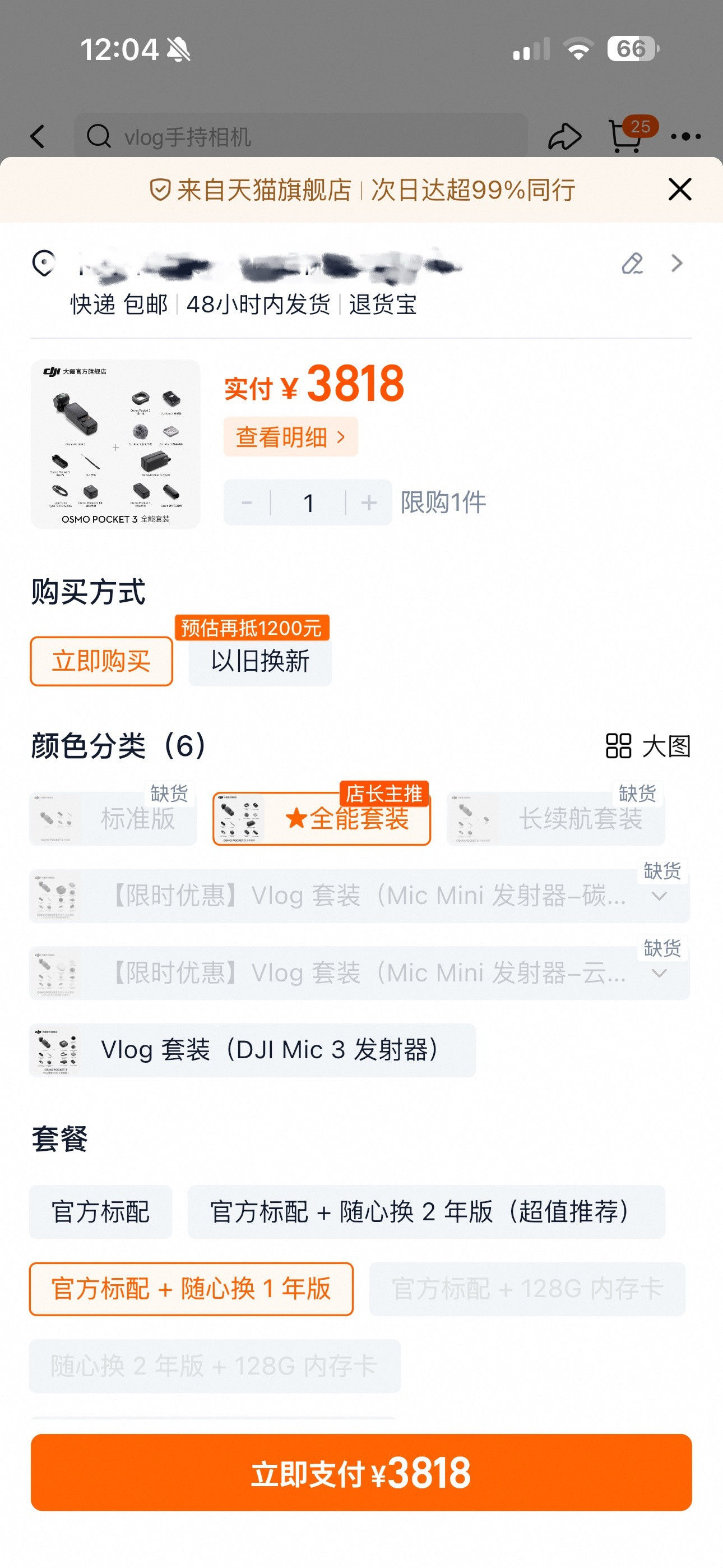Viewport: 723px width, 1568px height.
Task: Open address details chevron
Action: (x=676, y=264)
